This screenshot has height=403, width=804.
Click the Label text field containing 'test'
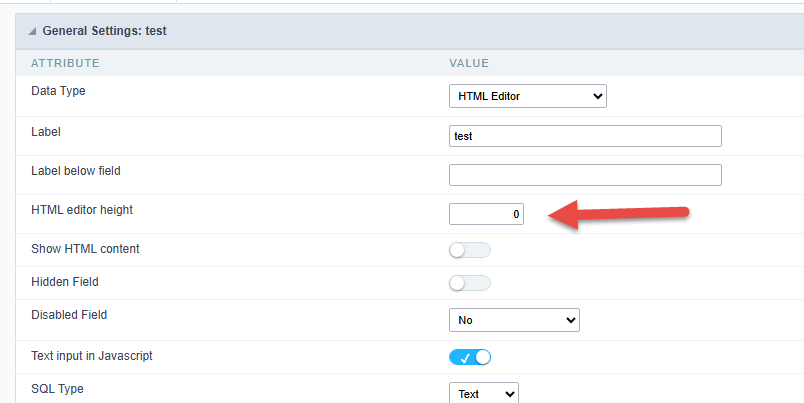point(585,136)
